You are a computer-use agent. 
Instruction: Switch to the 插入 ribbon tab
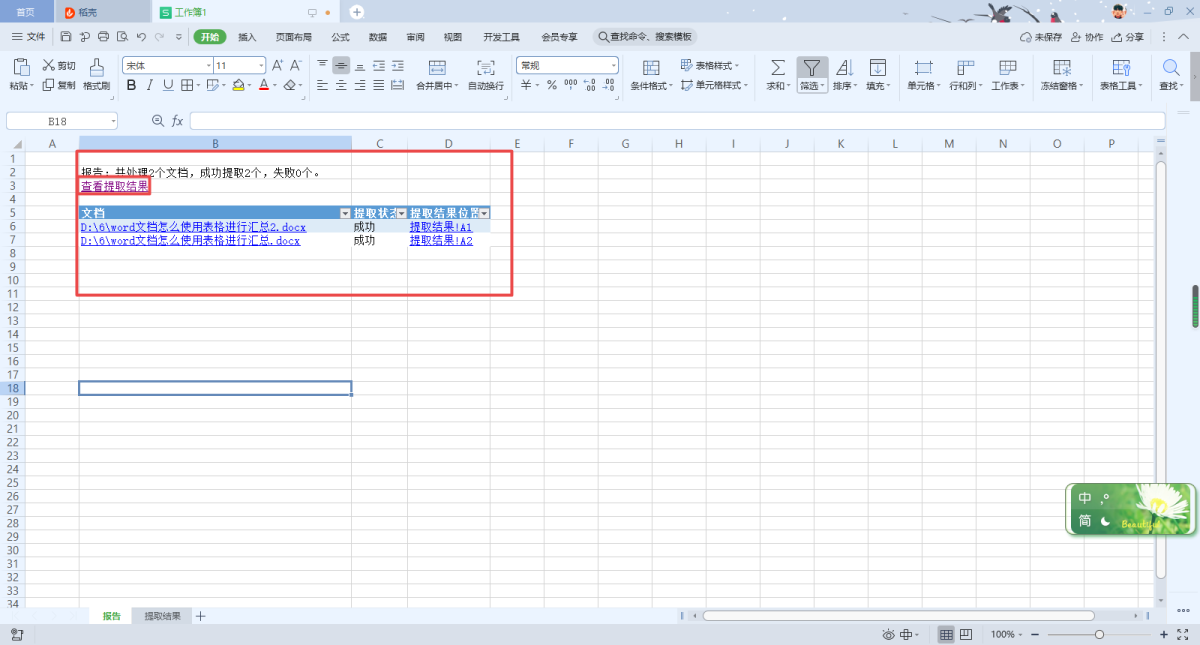(247, 37)
